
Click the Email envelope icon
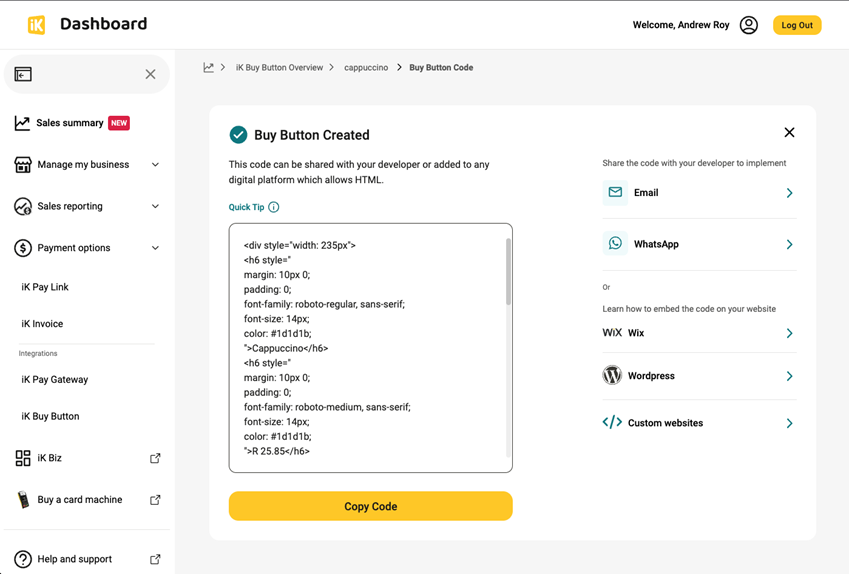click(x=615, y=192)
